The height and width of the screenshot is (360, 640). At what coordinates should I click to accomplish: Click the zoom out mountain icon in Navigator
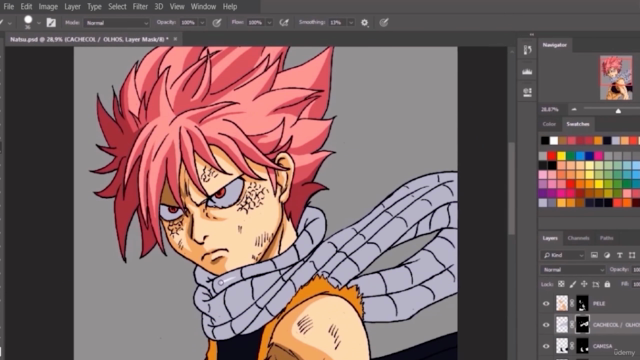point(574,109)
